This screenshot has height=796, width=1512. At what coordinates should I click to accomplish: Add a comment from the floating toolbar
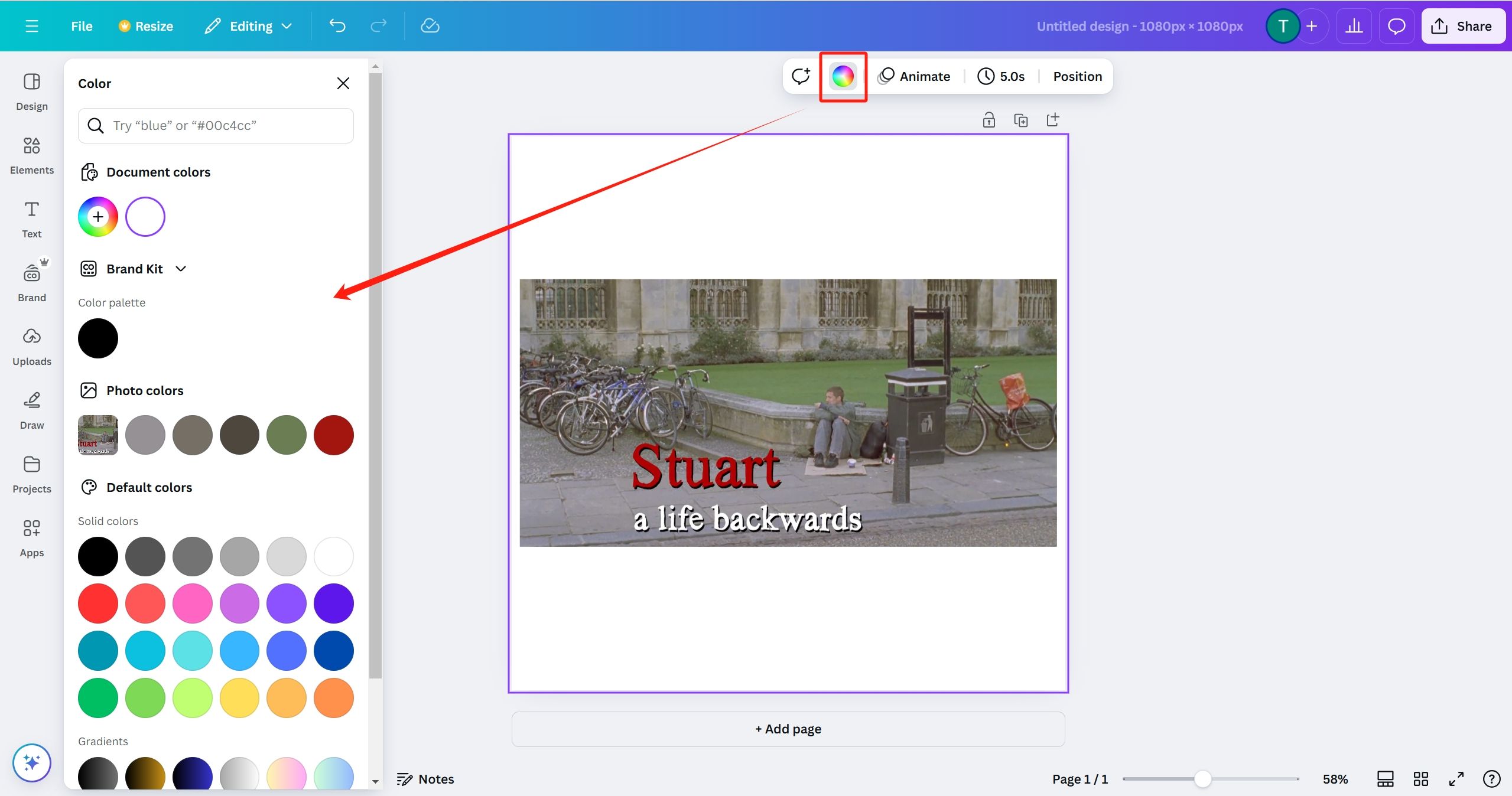(801, 76)
